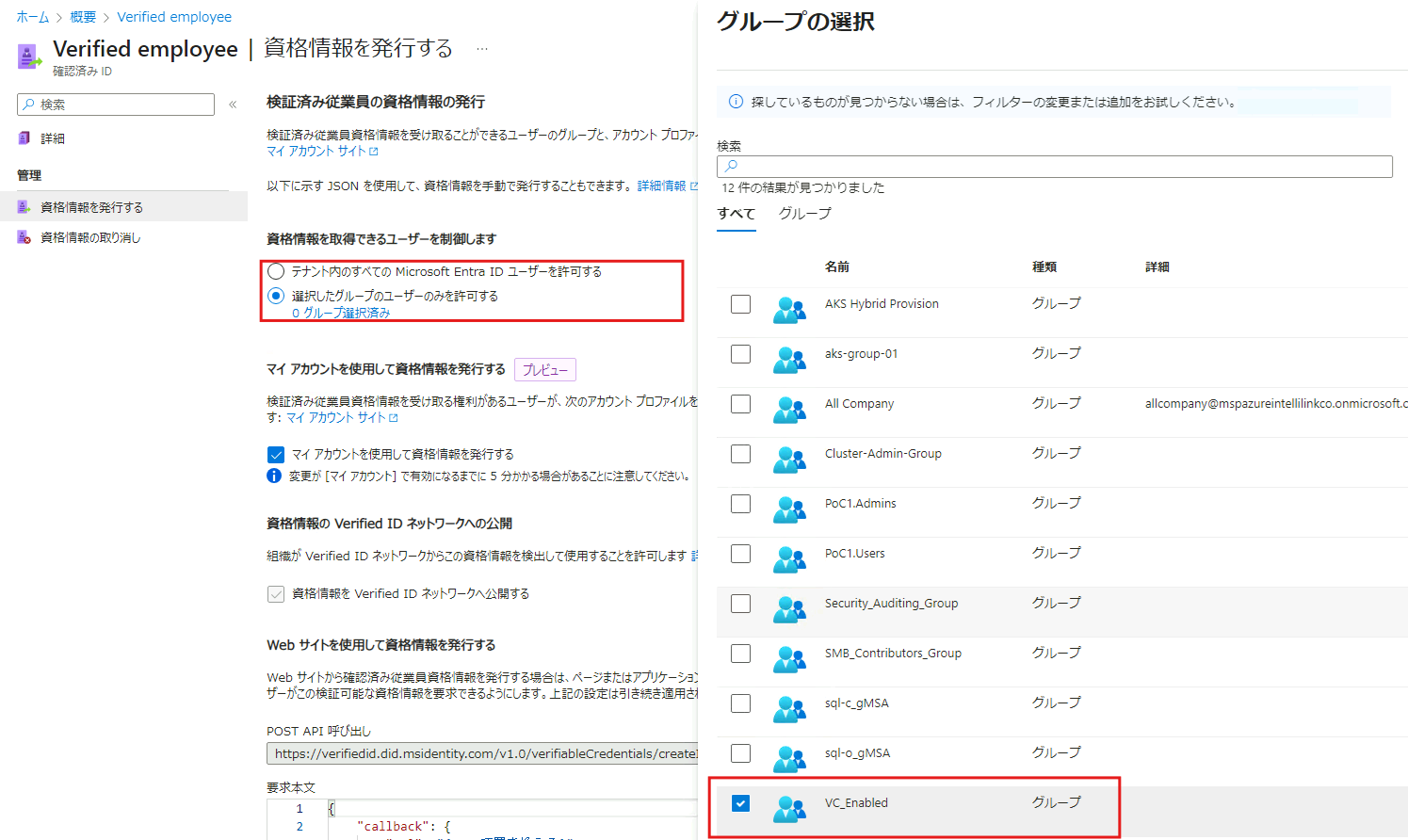
Task: Click the sql-o_gMSA group icon
Action: (789, 759)
